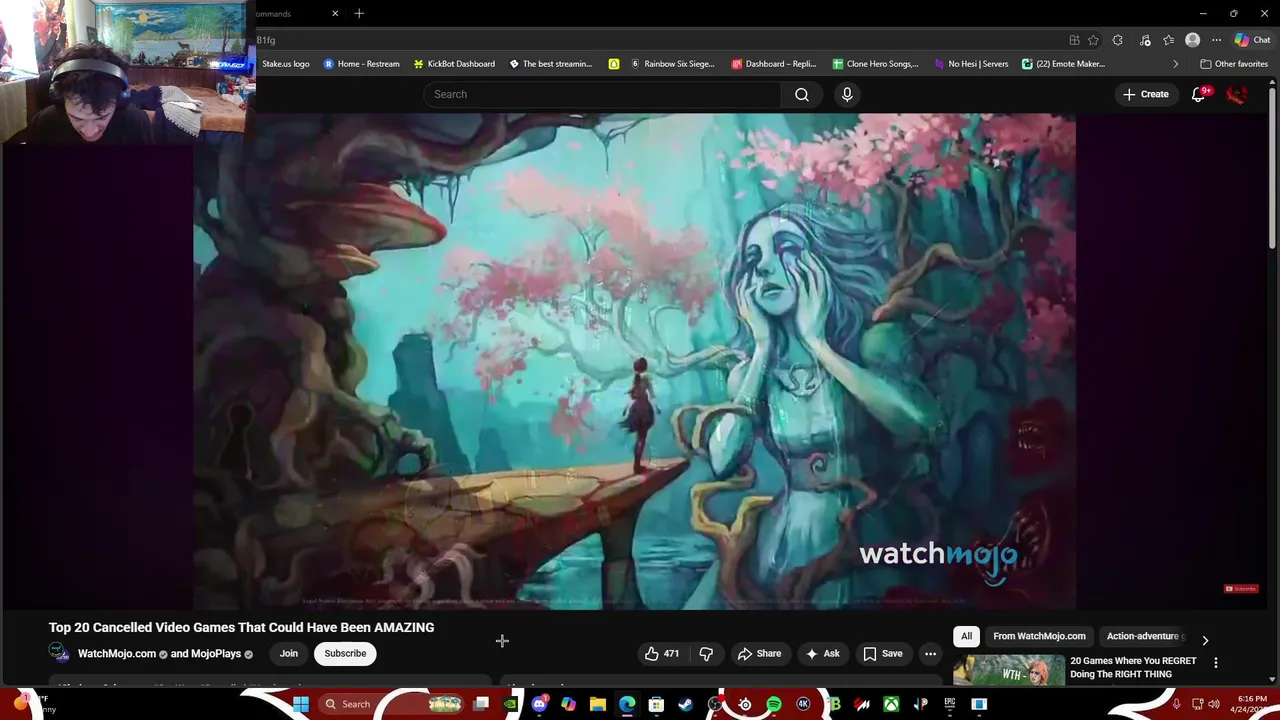Subscribe to WatchMojo channel
The image size is (1280, 720).
[x=345, y=654]
